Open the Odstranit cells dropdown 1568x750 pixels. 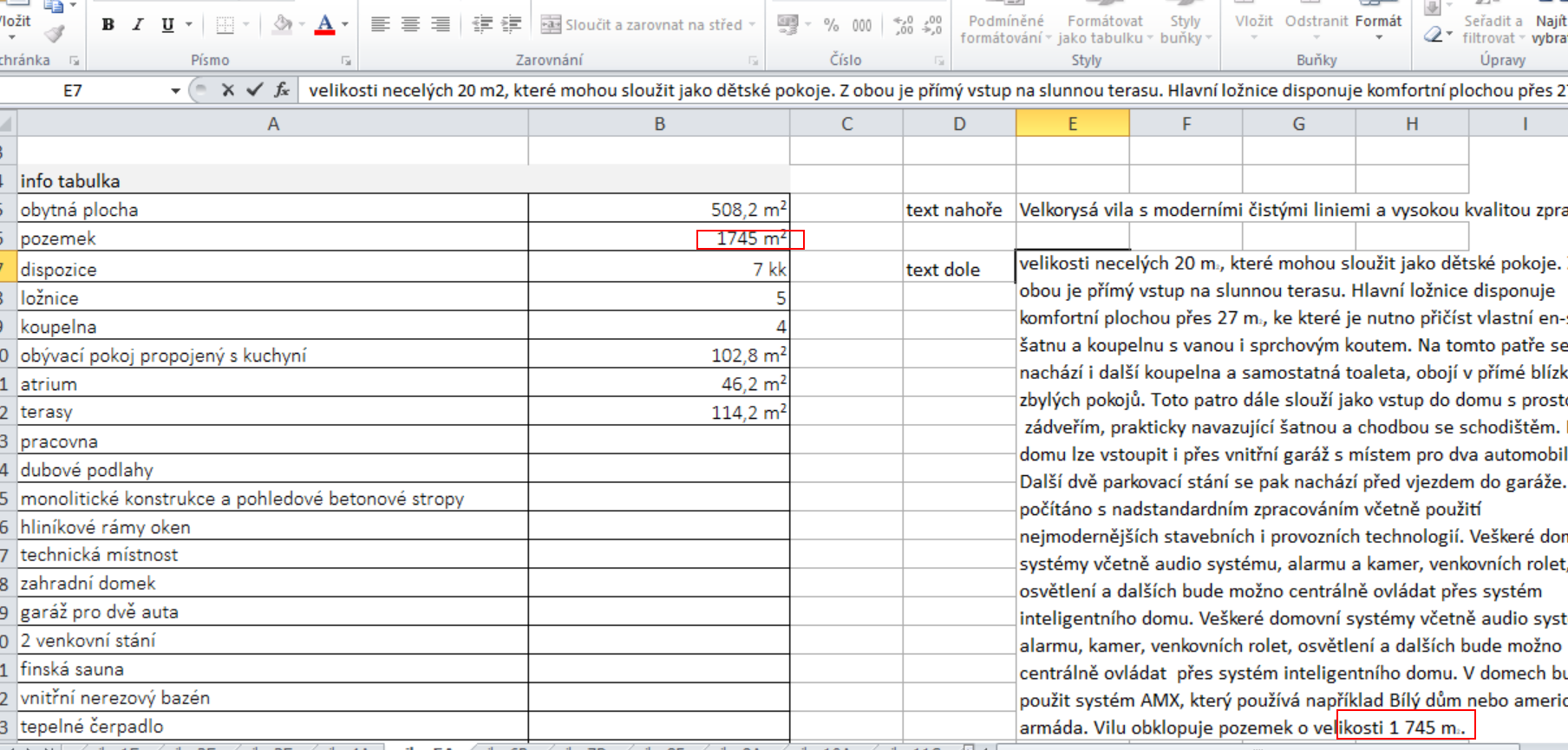point(1316,28)
